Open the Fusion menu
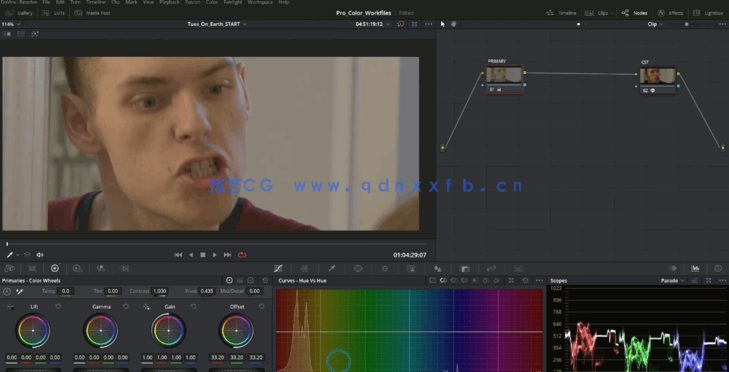Viewport: 729px width, 372px height. tap(192, 2)
